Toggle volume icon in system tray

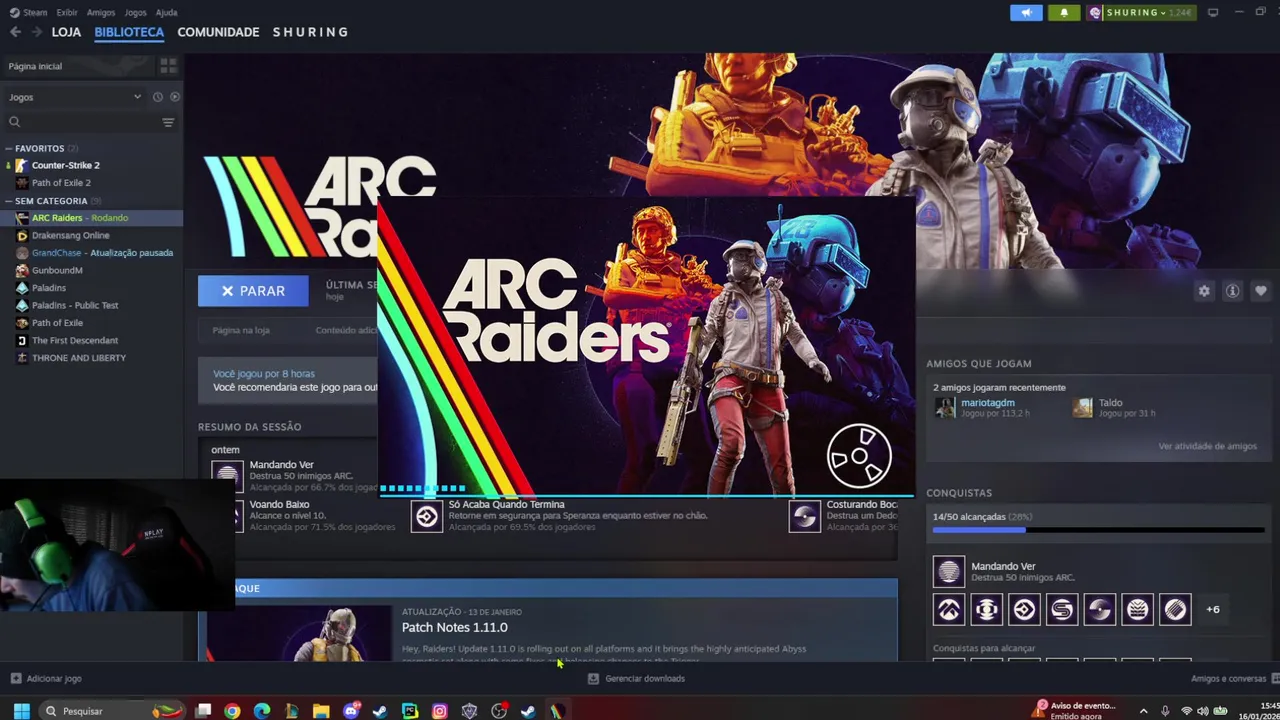click(x=1203, y=711)
